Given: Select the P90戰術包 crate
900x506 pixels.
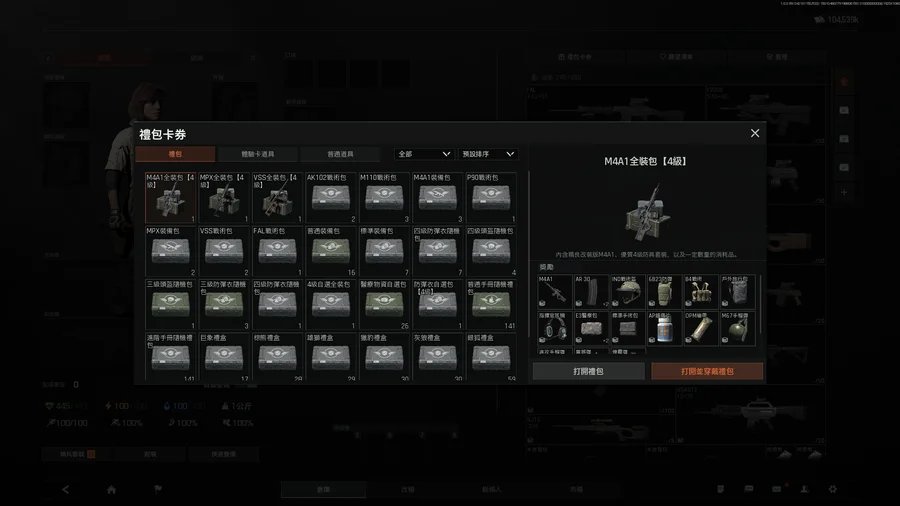Looking at the screenshot, I should click(491, 197).
